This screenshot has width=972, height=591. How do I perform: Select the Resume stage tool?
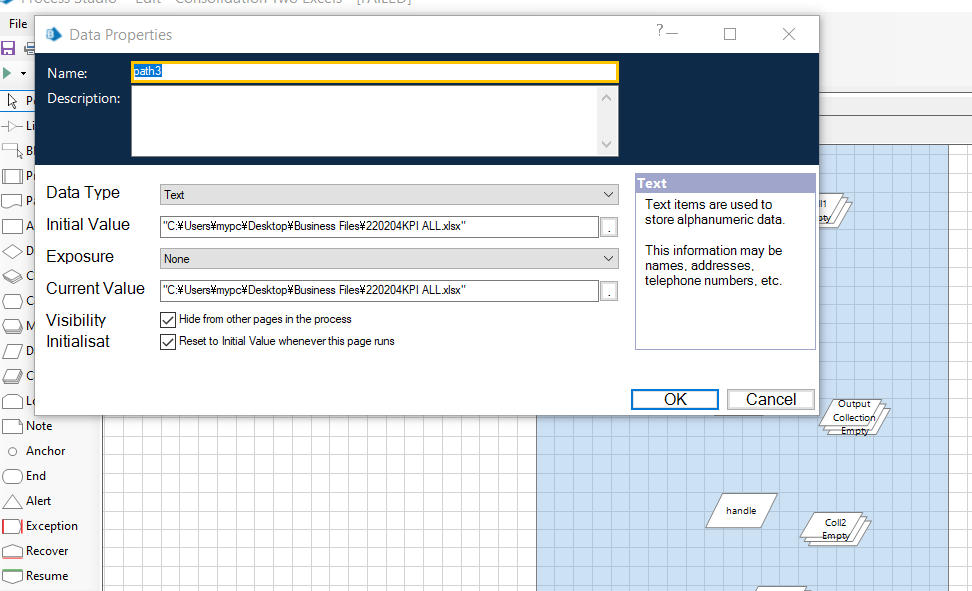(x=46, y=576)
